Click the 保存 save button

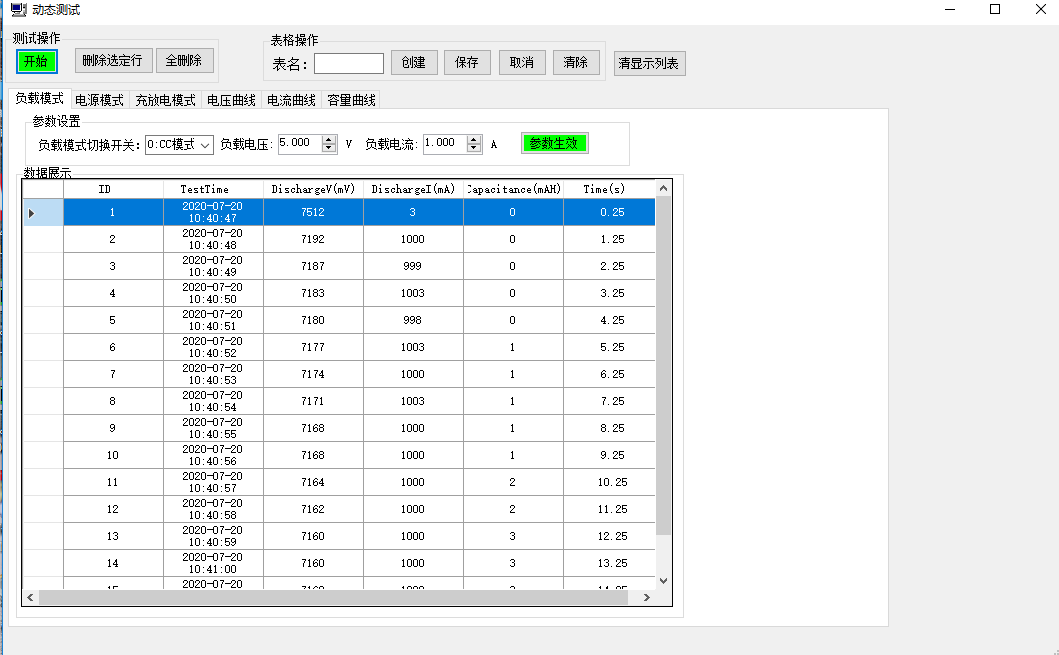467,63
